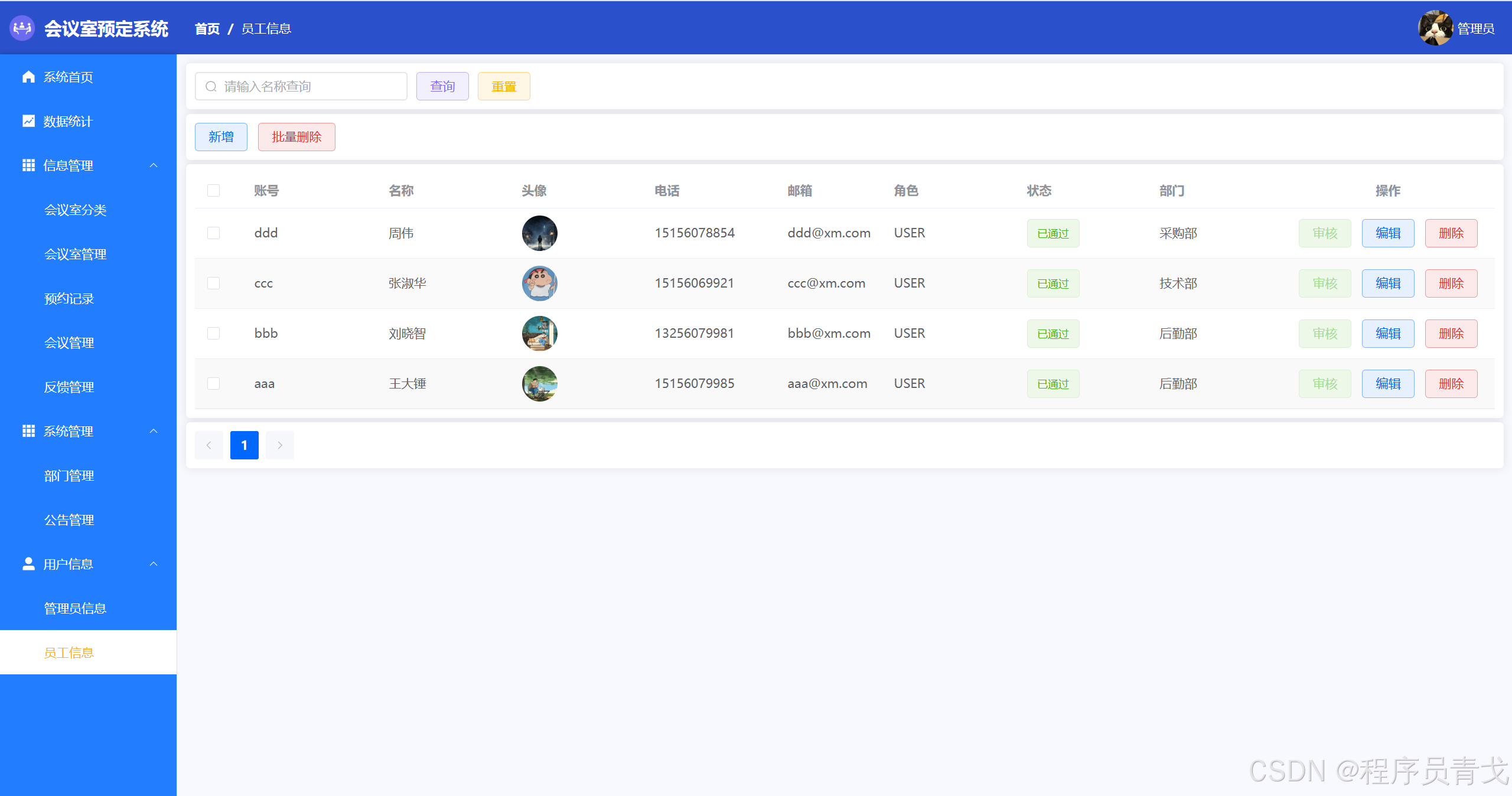
Task: Click the person icon beside 用户信息
Action: click(x=28, y=564)
